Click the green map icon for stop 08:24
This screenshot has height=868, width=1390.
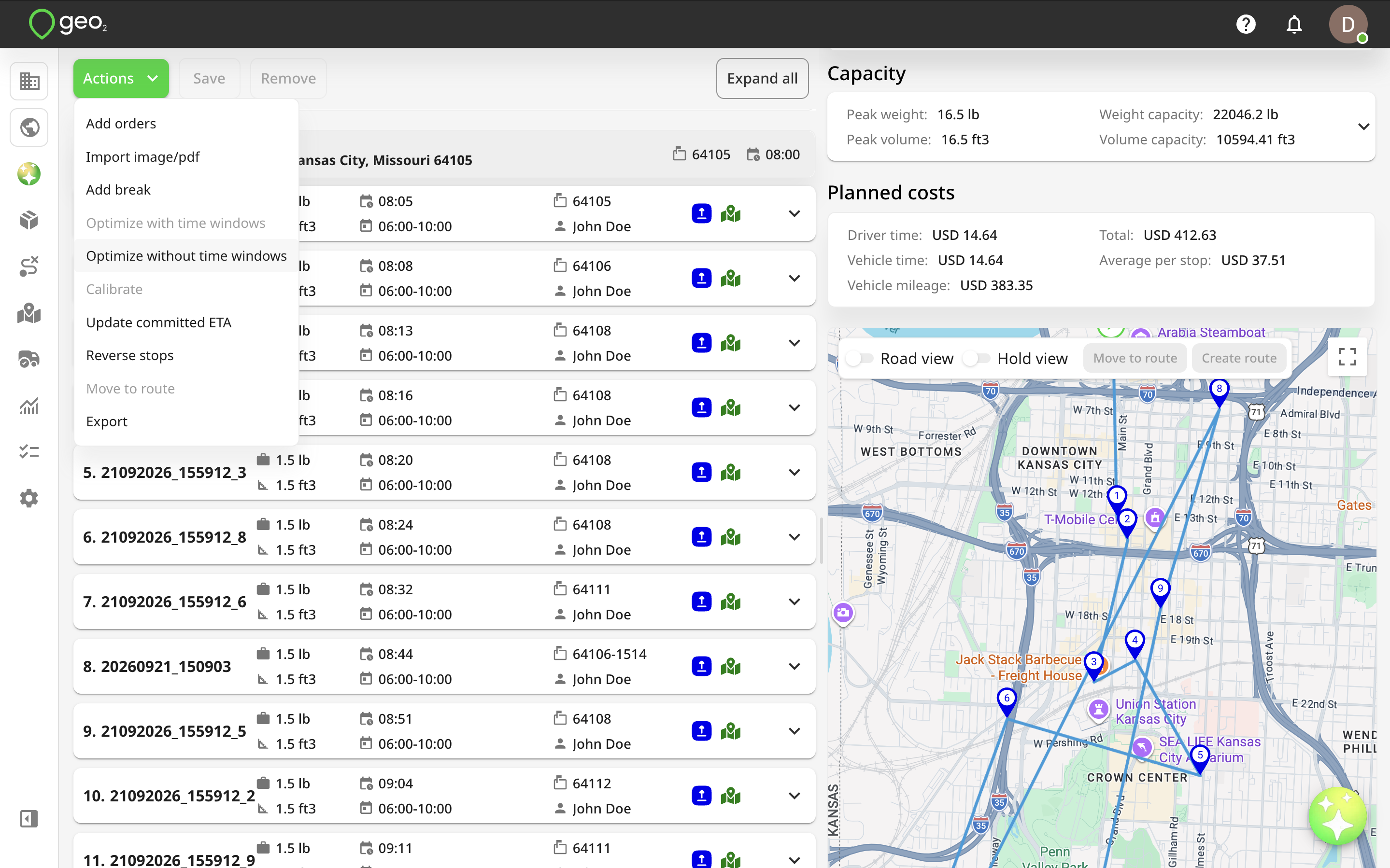731,537
